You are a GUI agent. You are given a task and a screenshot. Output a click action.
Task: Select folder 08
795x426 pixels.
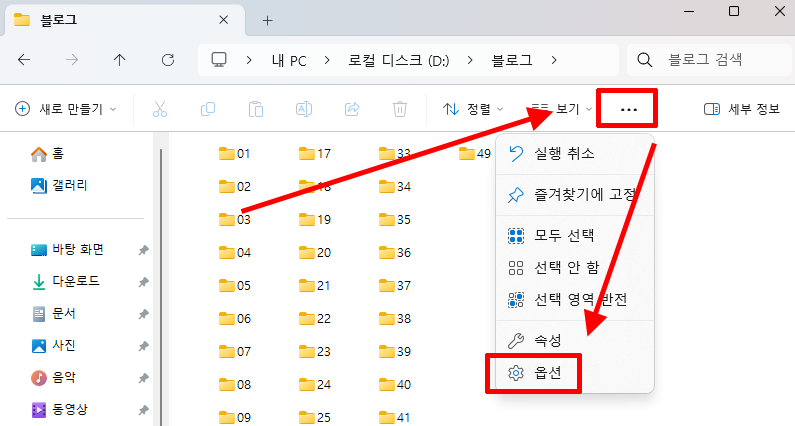(x=235, y=384)
